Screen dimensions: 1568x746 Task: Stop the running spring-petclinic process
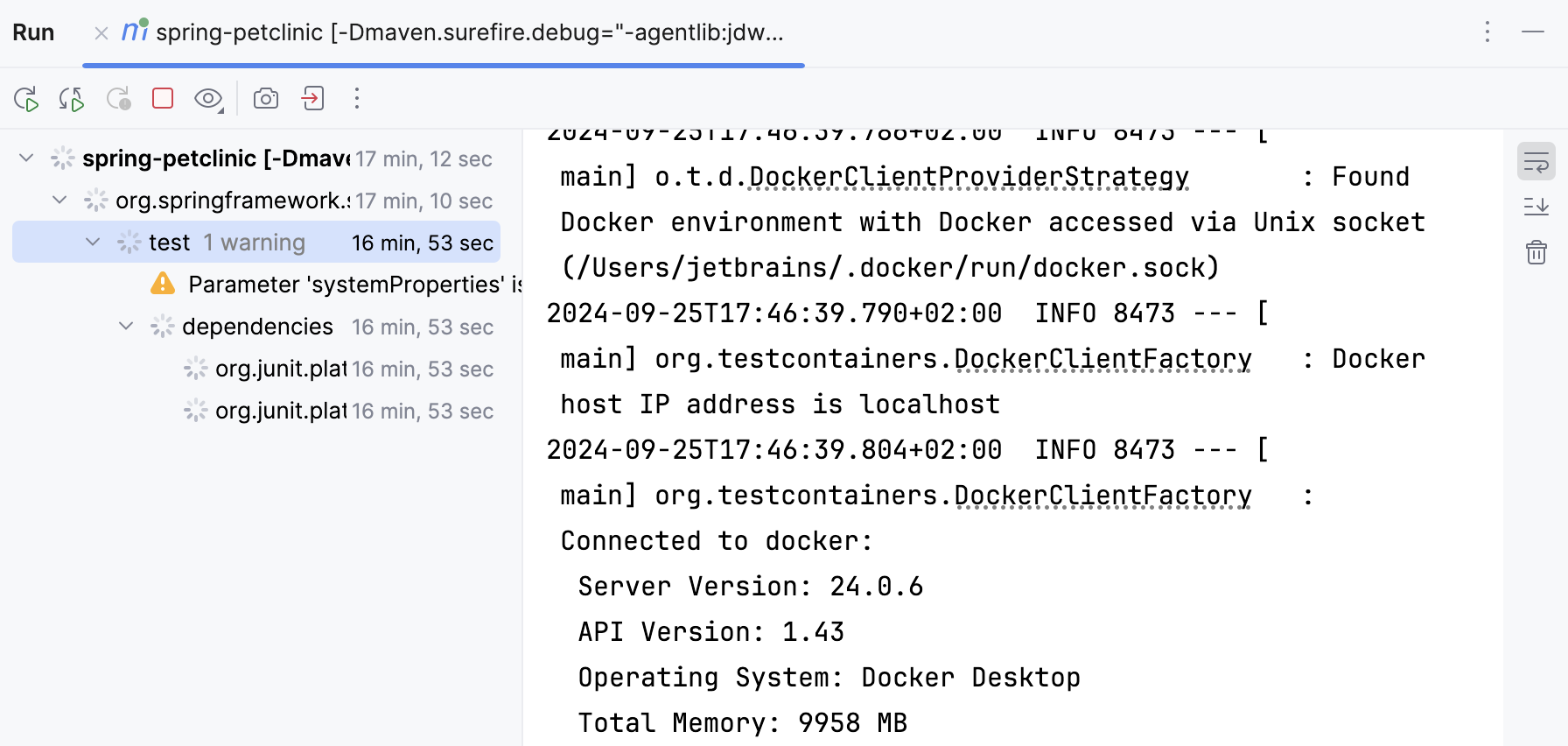click(x=163, y=98)
